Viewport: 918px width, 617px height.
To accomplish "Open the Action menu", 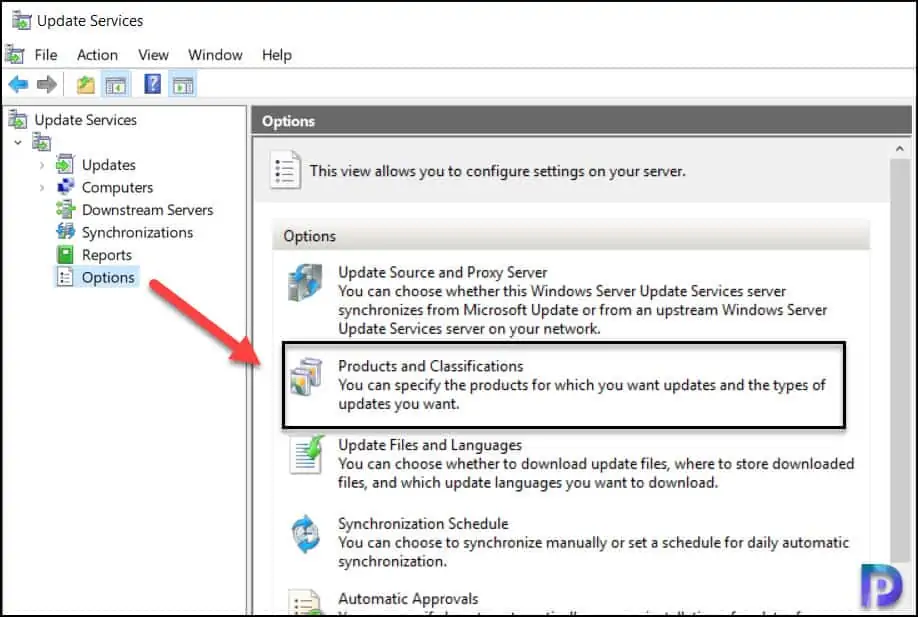I will tap(97, 55).
